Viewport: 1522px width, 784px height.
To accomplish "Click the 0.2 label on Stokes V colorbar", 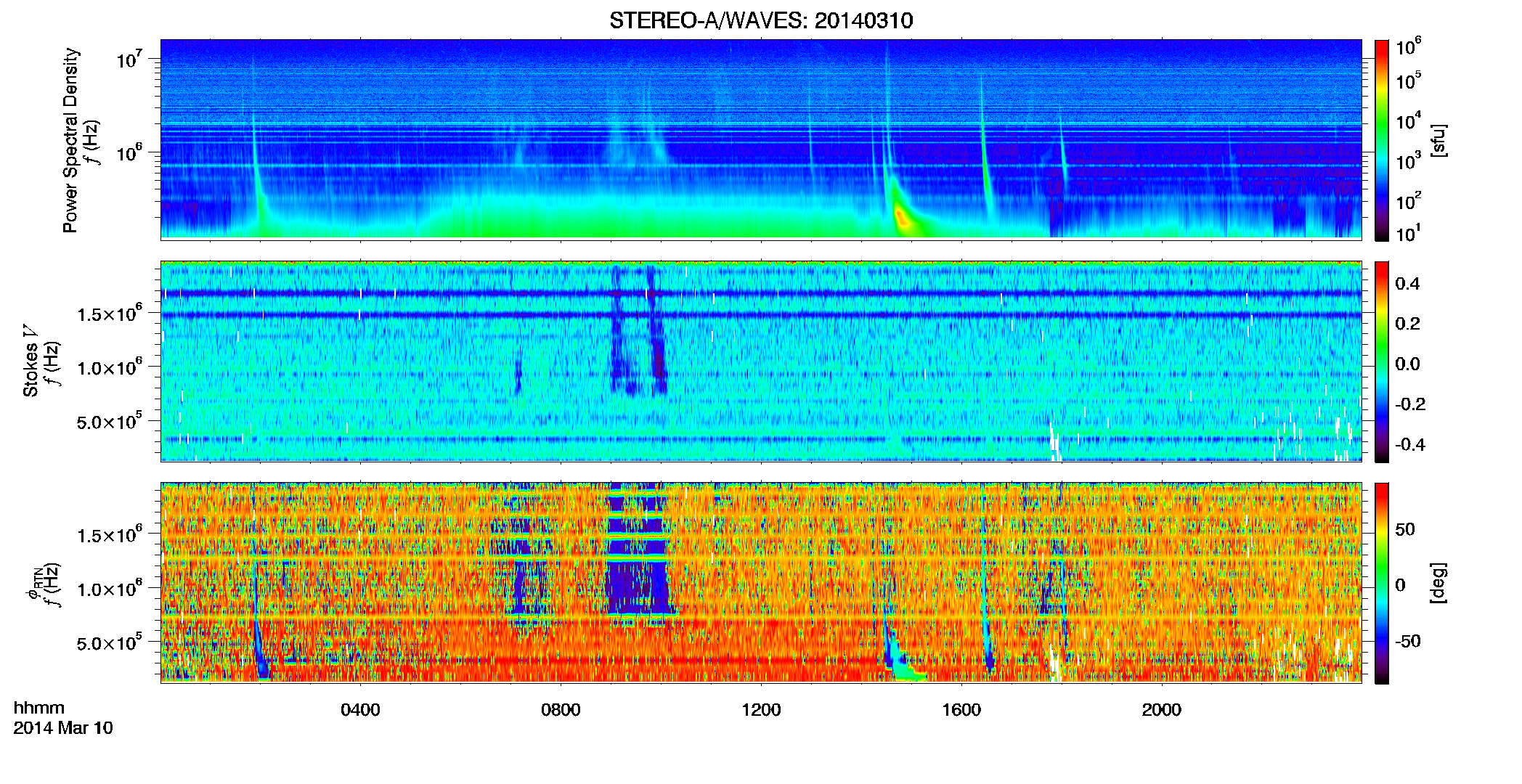I will [x=1407, y=324].
